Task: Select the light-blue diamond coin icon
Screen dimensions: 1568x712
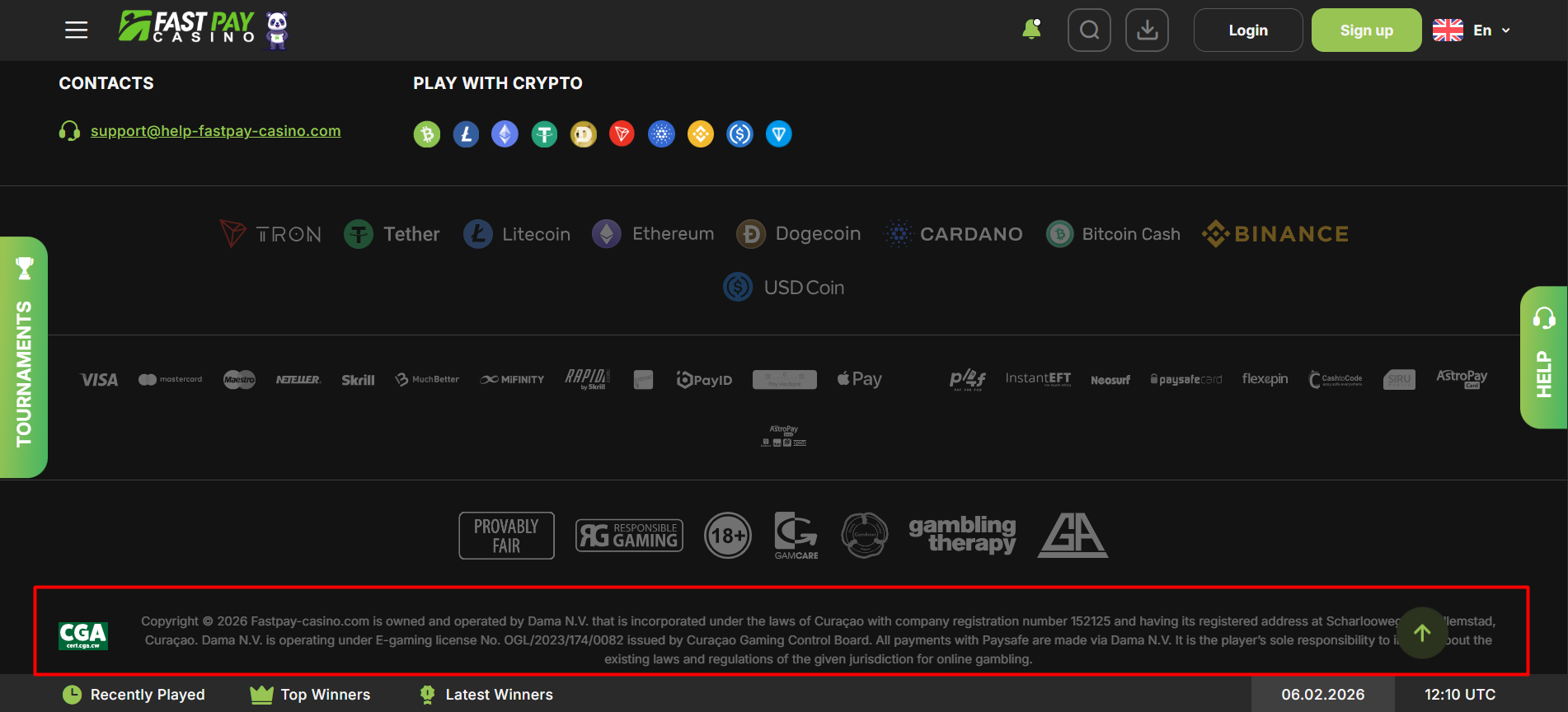Action: coord(779,134)
